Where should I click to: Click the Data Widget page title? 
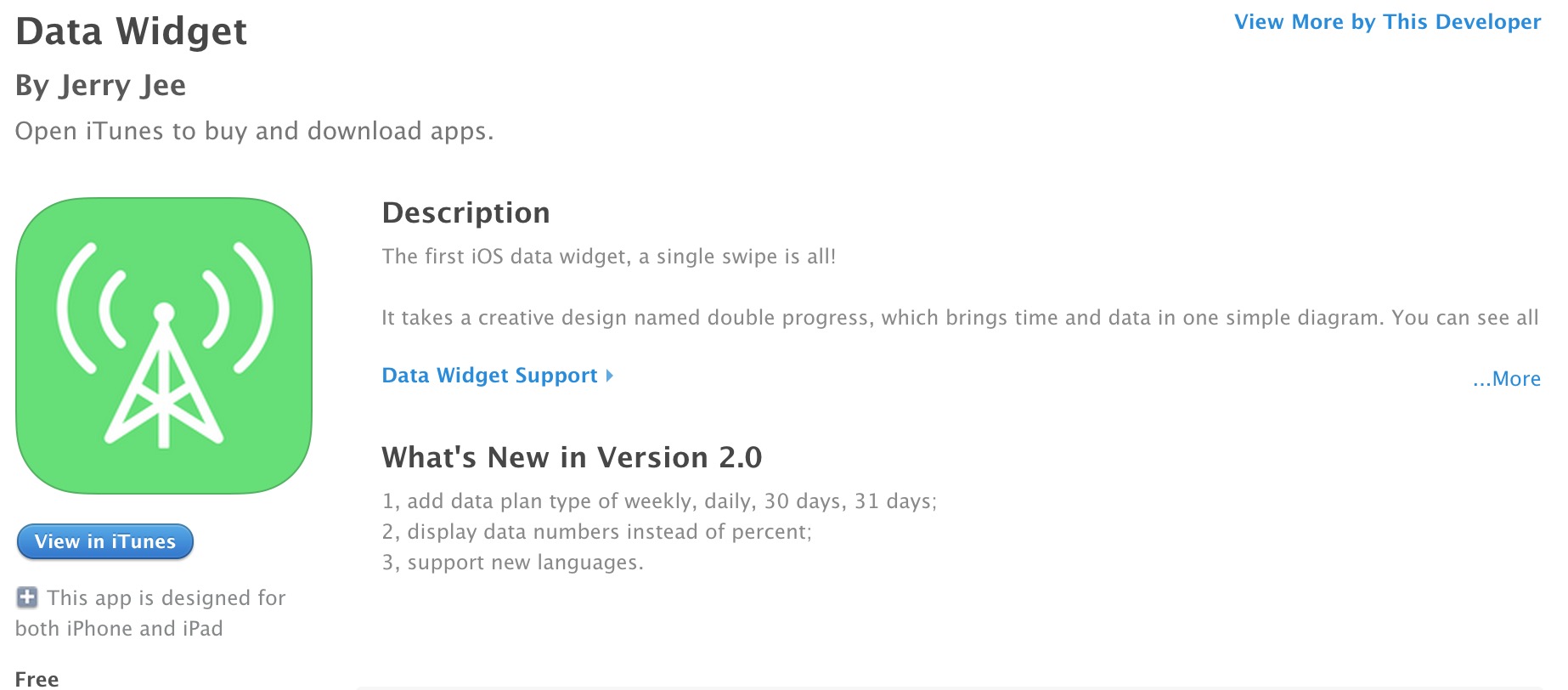131,32
